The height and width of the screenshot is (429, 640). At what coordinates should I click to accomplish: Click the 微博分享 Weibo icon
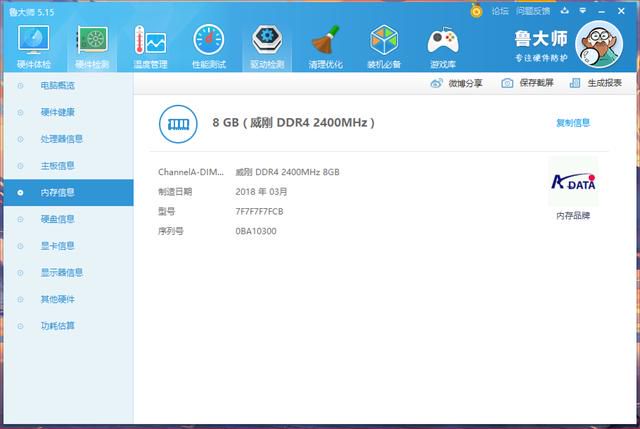coord(436,83)
